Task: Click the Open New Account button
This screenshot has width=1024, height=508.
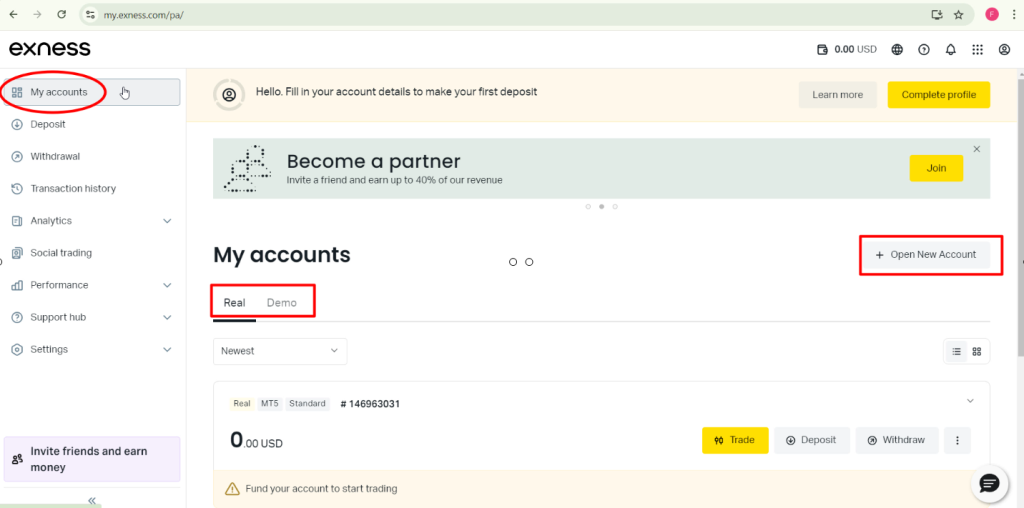Action: pyautogui.click(x=925, y=255)
